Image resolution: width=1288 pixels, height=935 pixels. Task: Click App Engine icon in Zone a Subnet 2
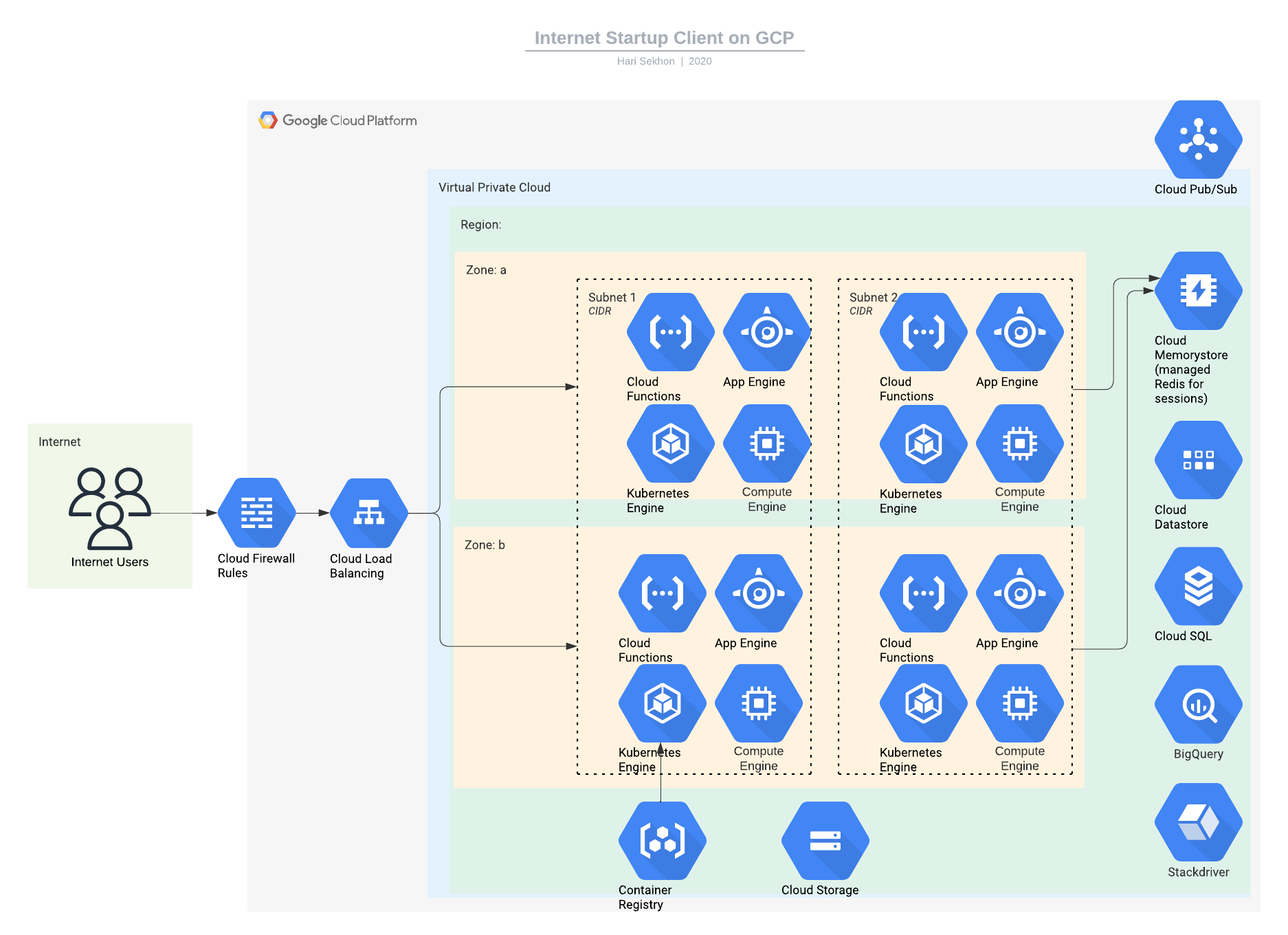[x=1020, y=332]
